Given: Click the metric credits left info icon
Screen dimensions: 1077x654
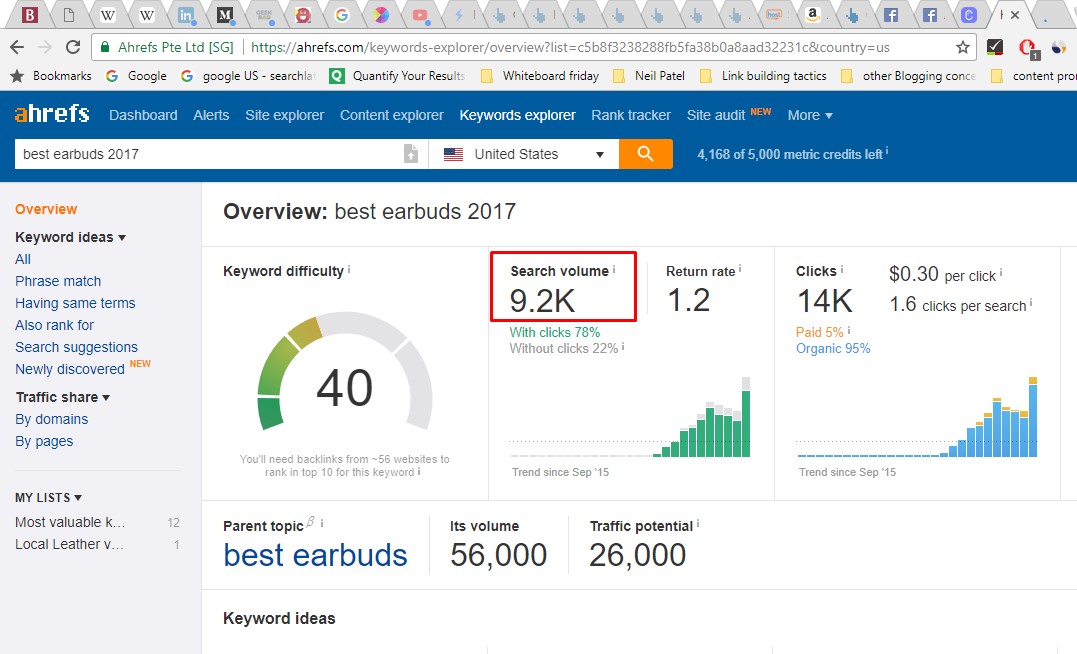Looking at the screenshot, I should 887,150.
